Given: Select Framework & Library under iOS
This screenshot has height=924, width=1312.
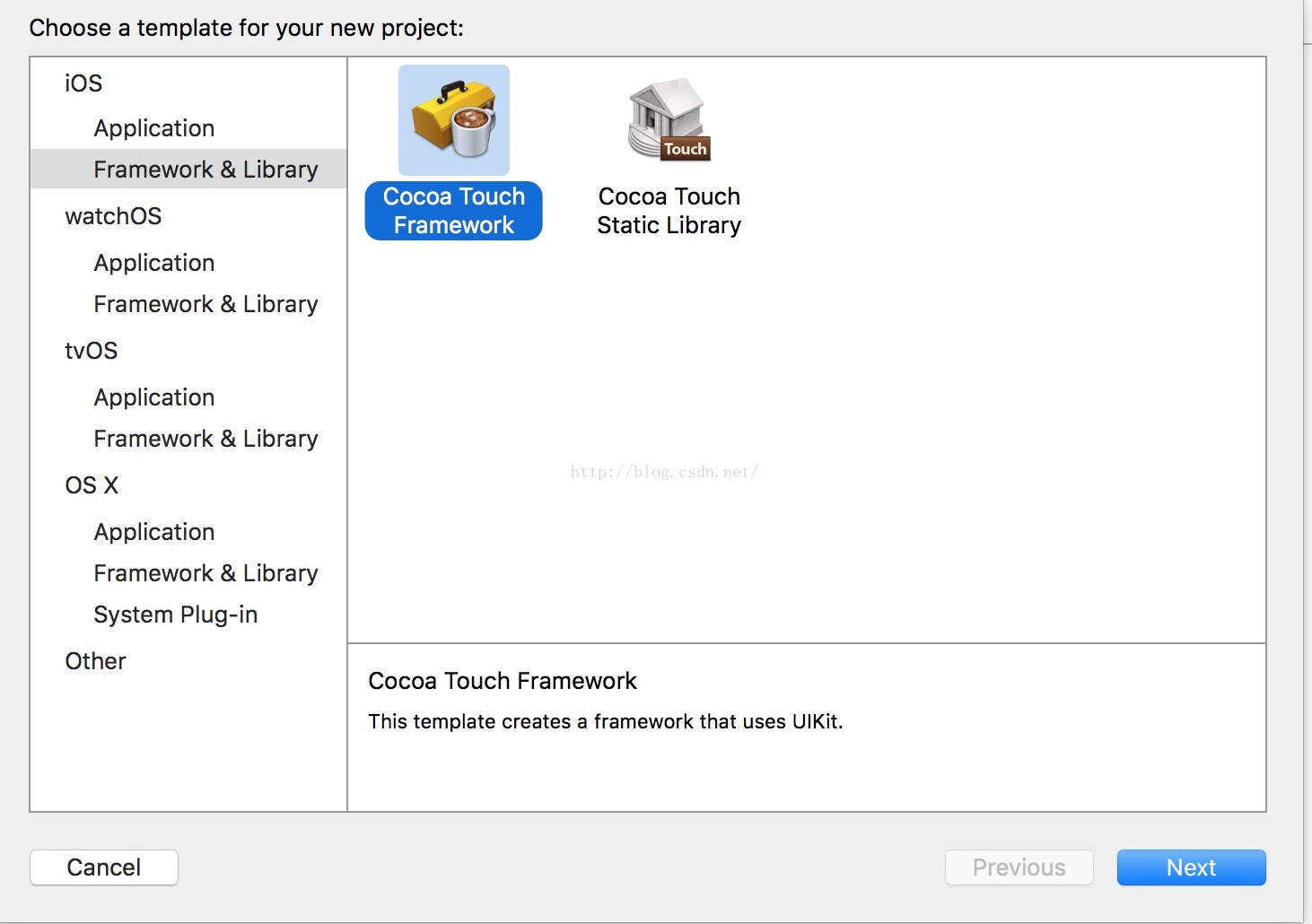Looking at the screenshot, I should tap(188, 169).
